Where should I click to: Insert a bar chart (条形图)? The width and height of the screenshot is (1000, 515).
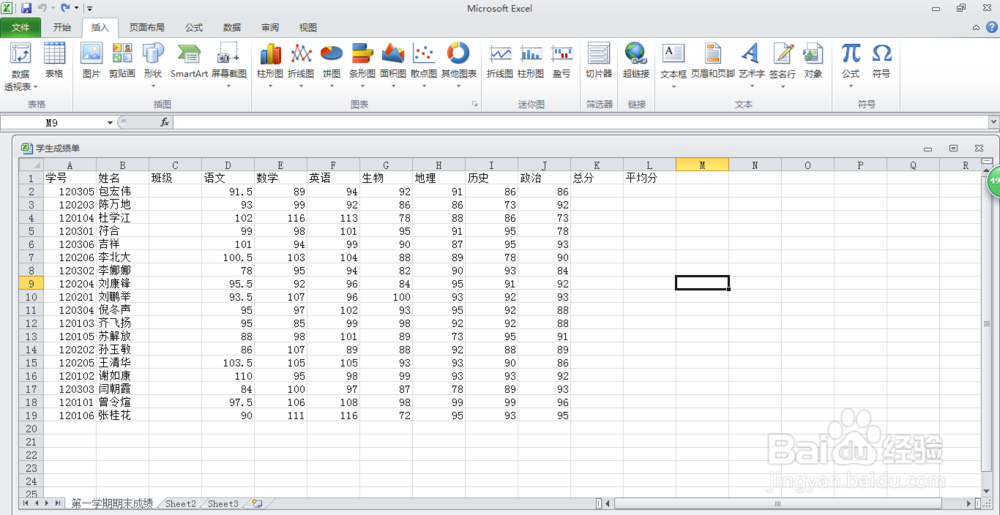point(362,65)
